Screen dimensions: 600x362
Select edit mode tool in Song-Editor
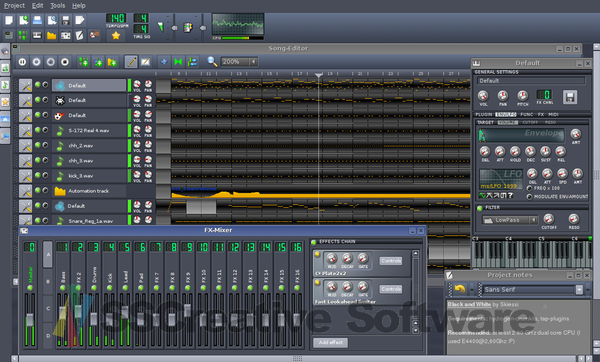145,62
